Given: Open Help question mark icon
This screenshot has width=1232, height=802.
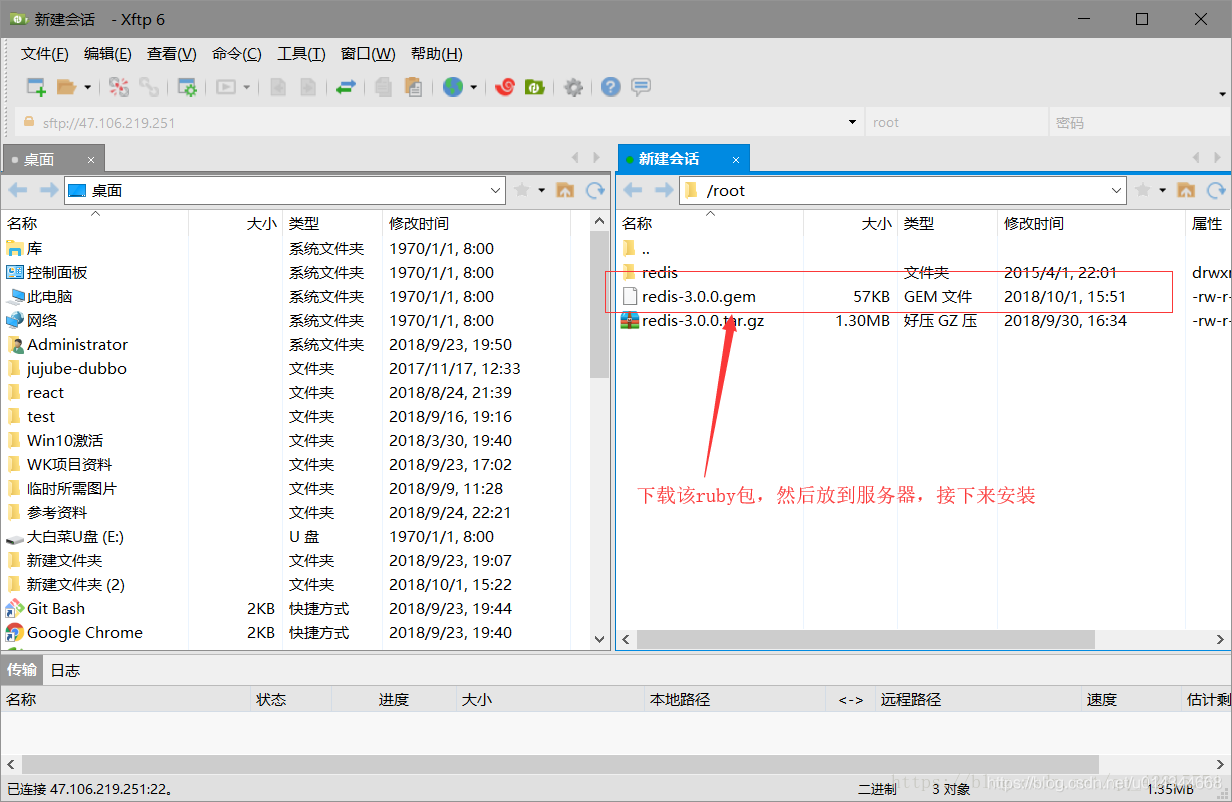Looking at the screenshot, I should 610,87.
